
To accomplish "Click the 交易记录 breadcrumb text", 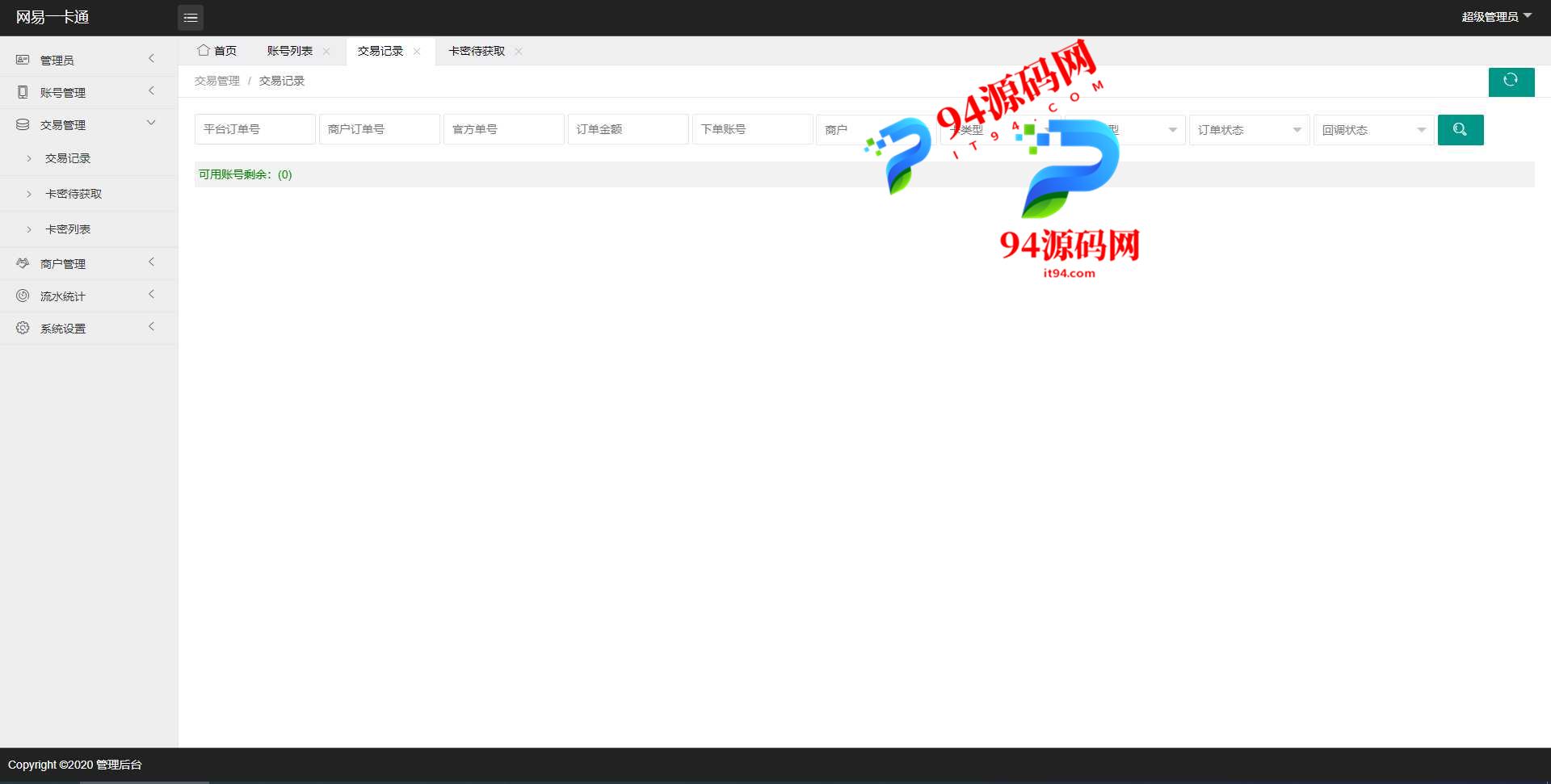I will point(282,81).
